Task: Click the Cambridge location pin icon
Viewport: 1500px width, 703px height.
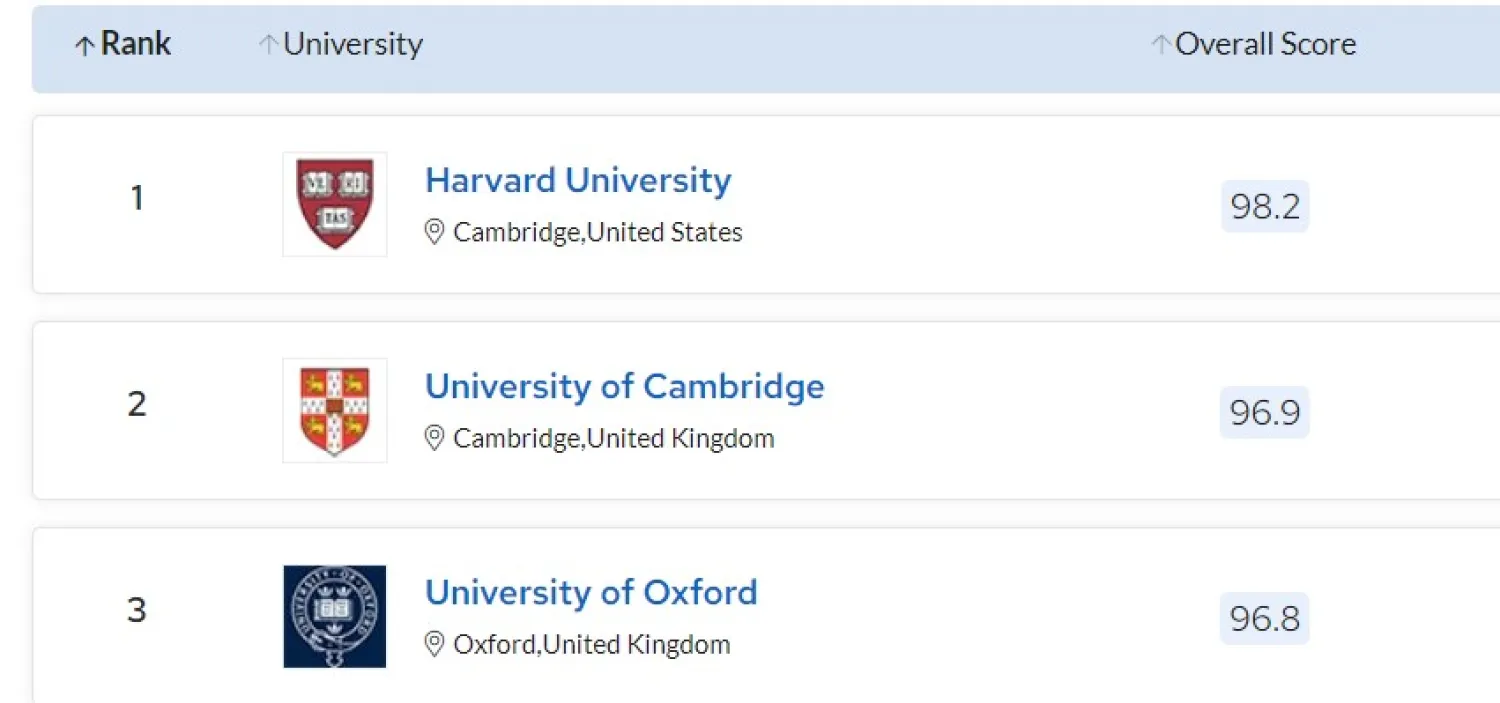Action: pyautogui.click(x=434, y=439)
